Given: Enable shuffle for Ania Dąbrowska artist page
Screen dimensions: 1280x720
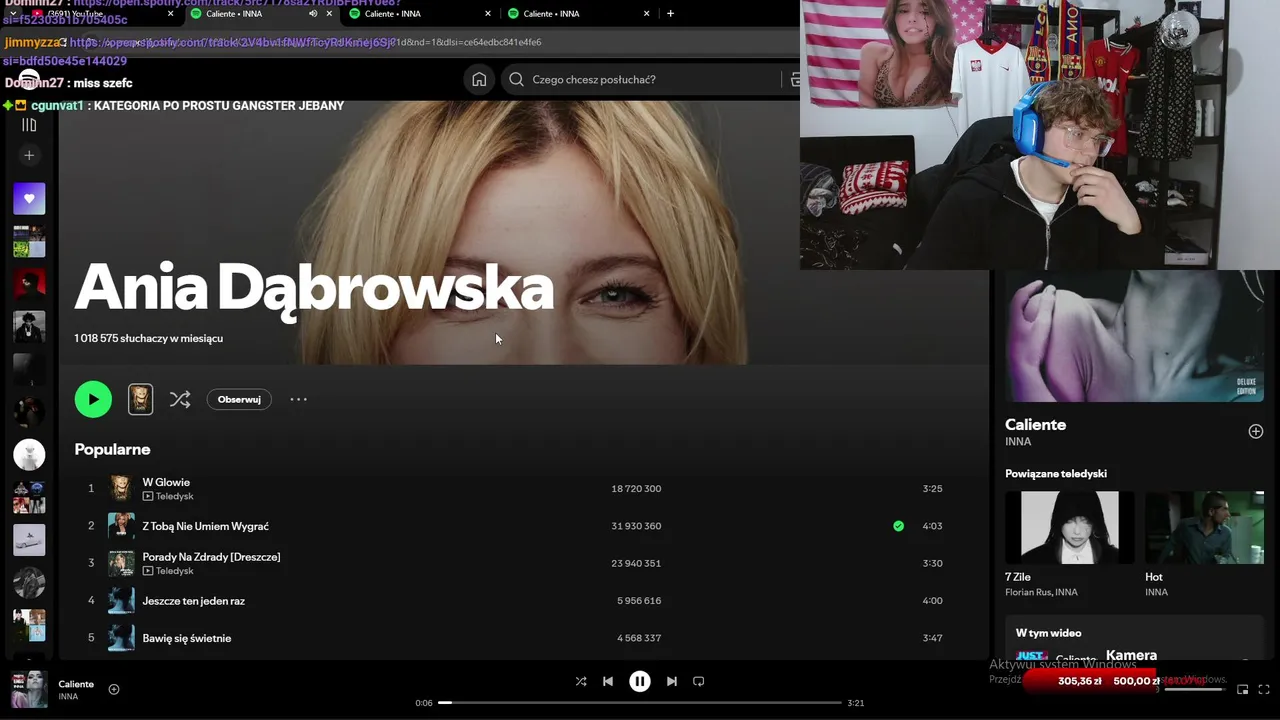Looking at the screenshot, I should (x=180, y=399).
